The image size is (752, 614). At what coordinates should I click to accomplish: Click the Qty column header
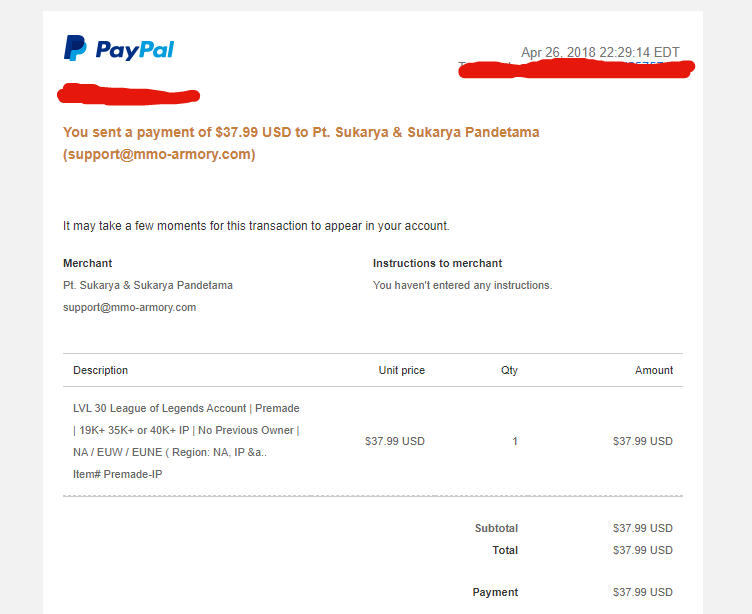(509, 370)
